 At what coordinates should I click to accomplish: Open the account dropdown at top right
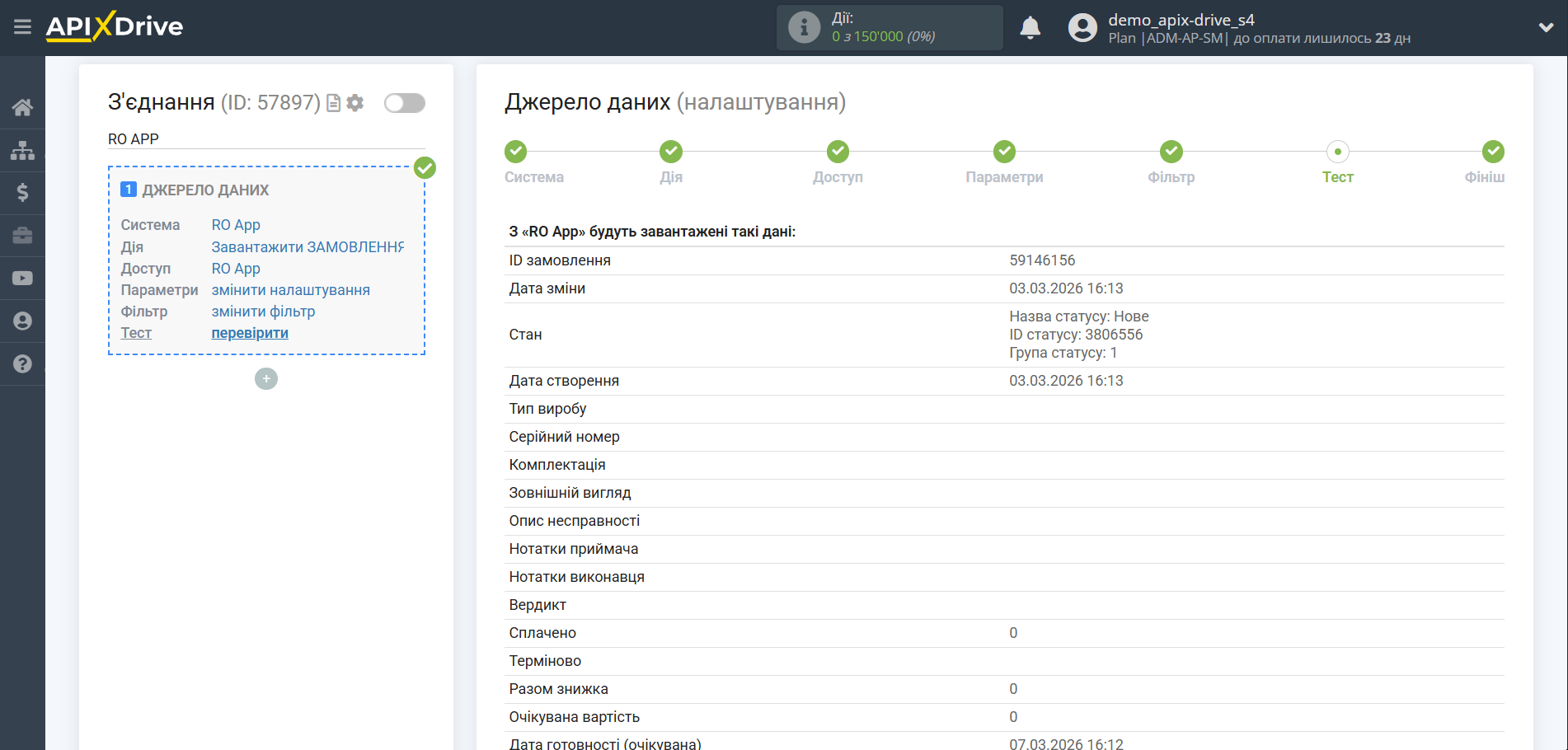(x=1545, y=26)
